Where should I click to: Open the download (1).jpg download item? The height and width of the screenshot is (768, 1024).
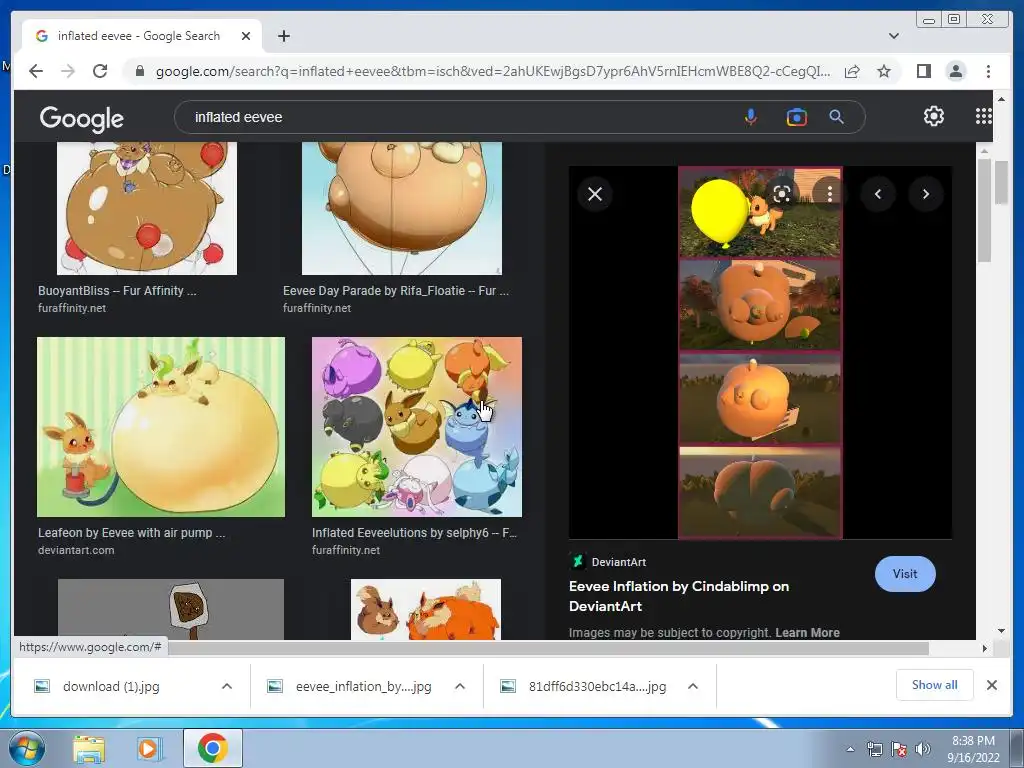[111, 686]
